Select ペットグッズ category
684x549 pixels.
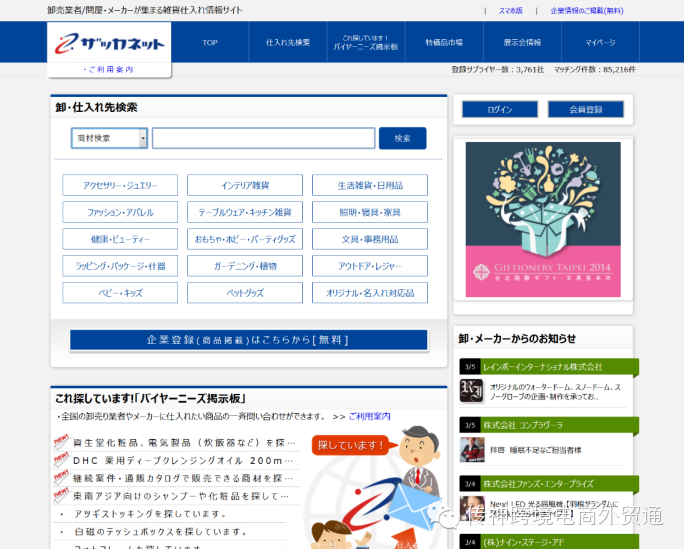(245, 293)
